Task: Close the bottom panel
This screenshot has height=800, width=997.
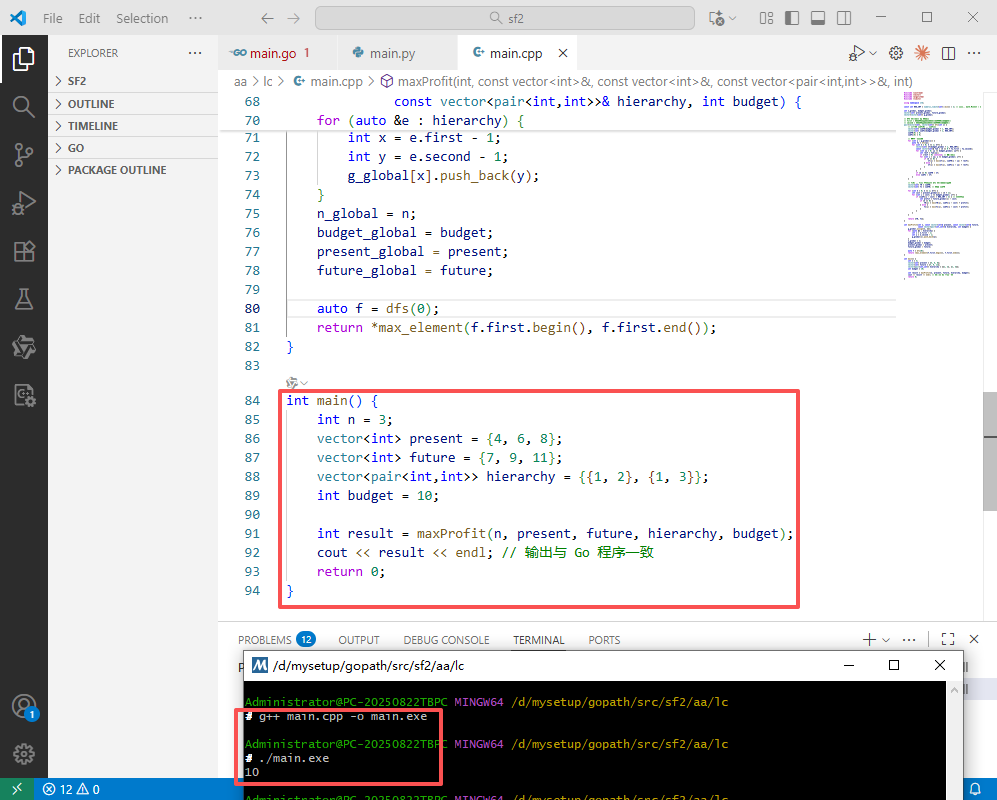Action: pos(974,640)
